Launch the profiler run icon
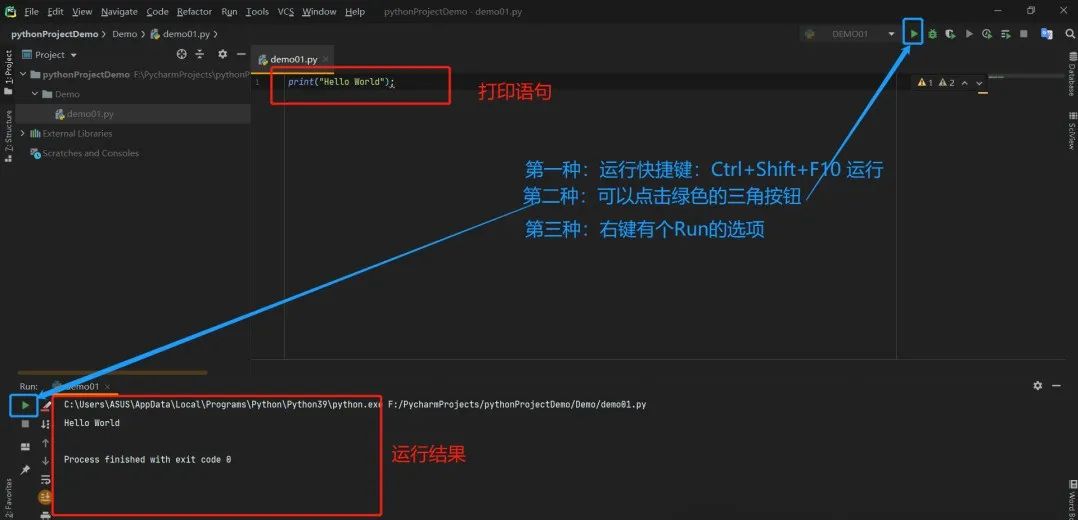The image size is (1078, 520). point(987,34)
